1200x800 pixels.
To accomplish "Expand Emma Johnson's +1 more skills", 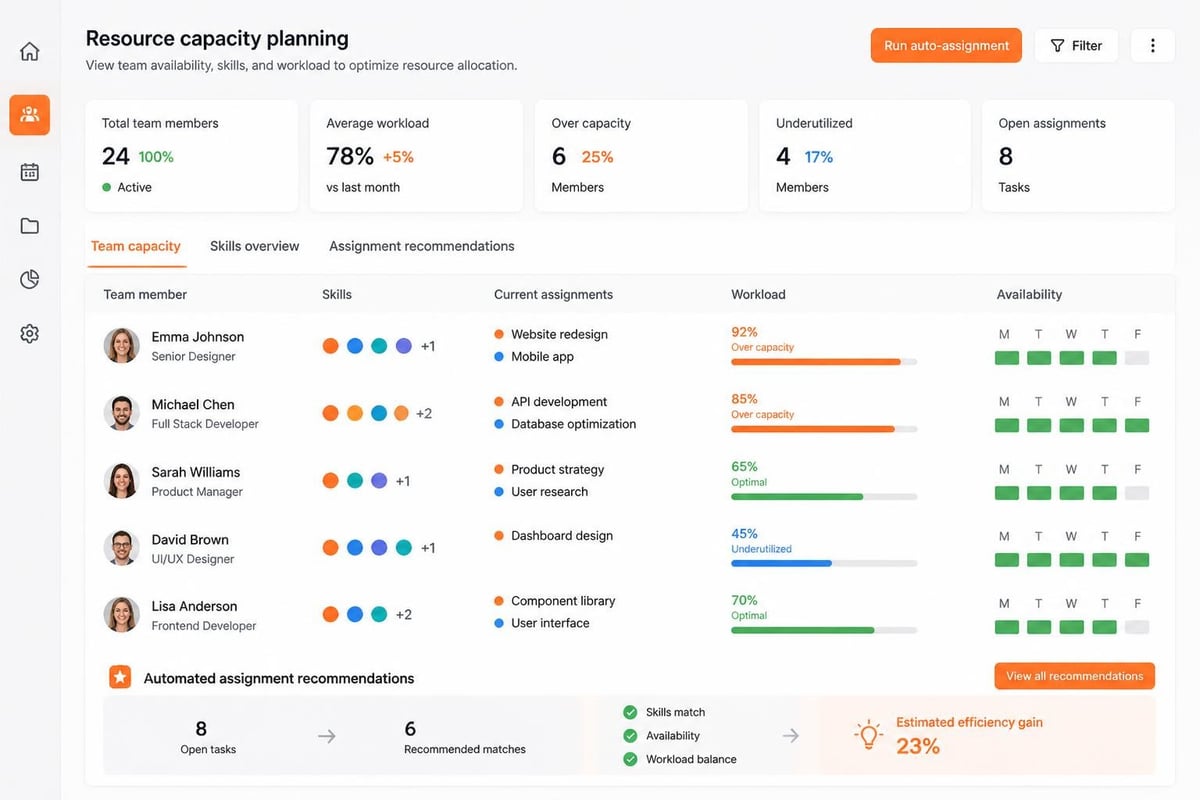I will click(x=428, y=346).
